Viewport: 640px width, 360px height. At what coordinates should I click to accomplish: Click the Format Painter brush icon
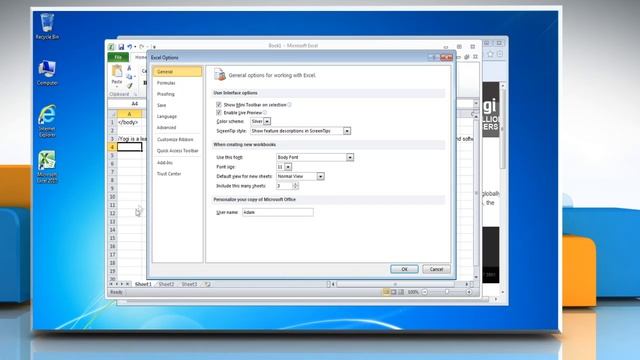pos(130,85)
